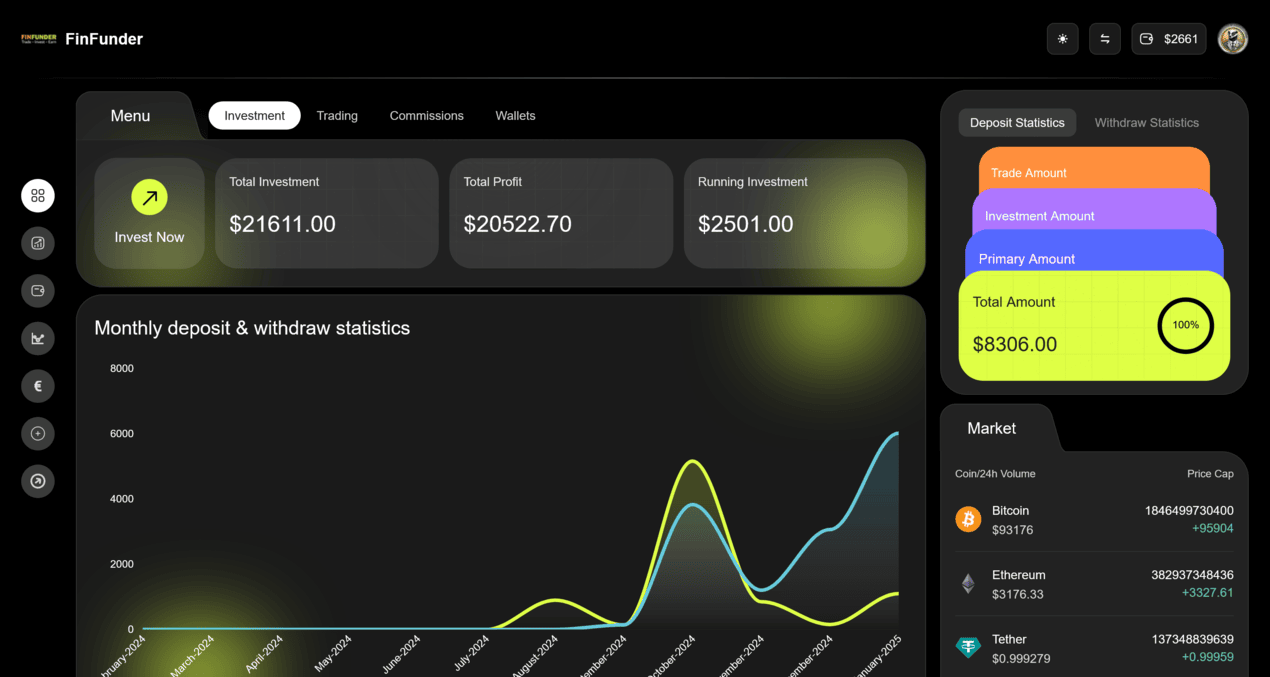Click the swap arrows header icon
The image size is (1270, 677).
pos(1105,39)
